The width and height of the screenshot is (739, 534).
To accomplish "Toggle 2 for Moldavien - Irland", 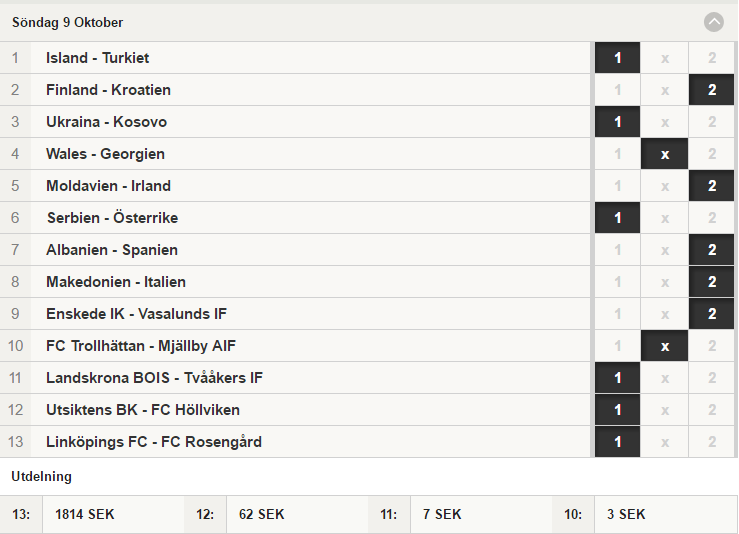I will (712, 186).
